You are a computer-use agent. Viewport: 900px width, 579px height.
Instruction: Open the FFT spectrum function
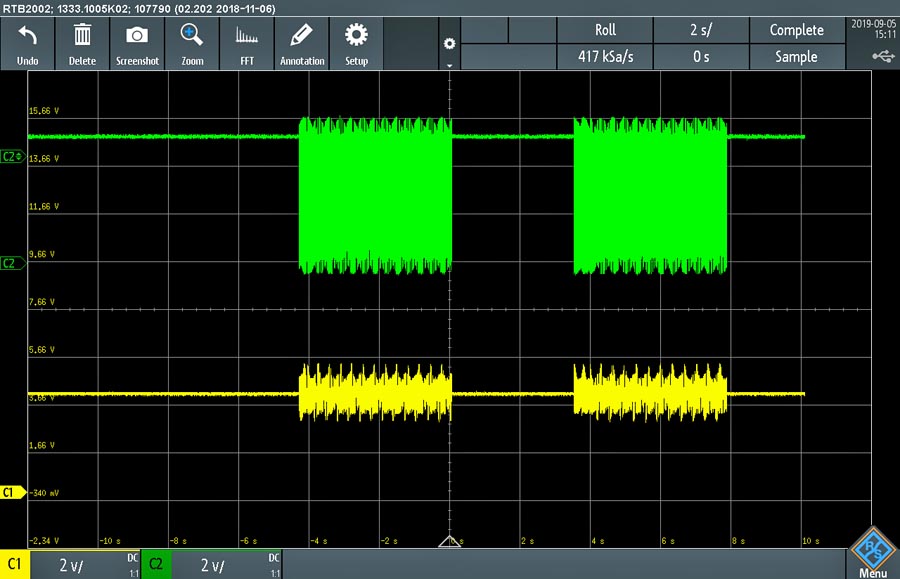[247, 36]
